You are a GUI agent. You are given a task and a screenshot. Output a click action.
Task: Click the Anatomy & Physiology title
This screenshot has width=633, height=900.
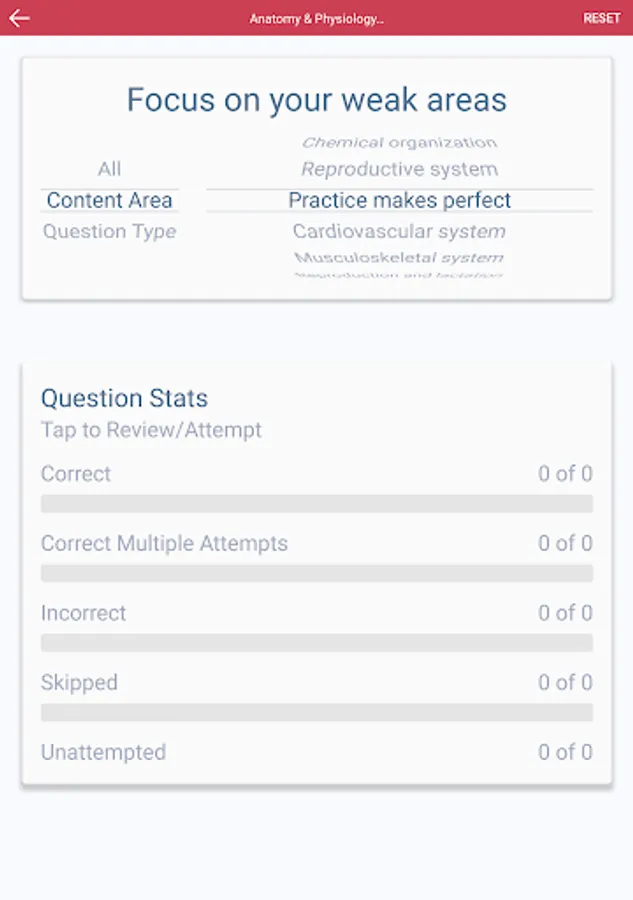tap(316, 19)
